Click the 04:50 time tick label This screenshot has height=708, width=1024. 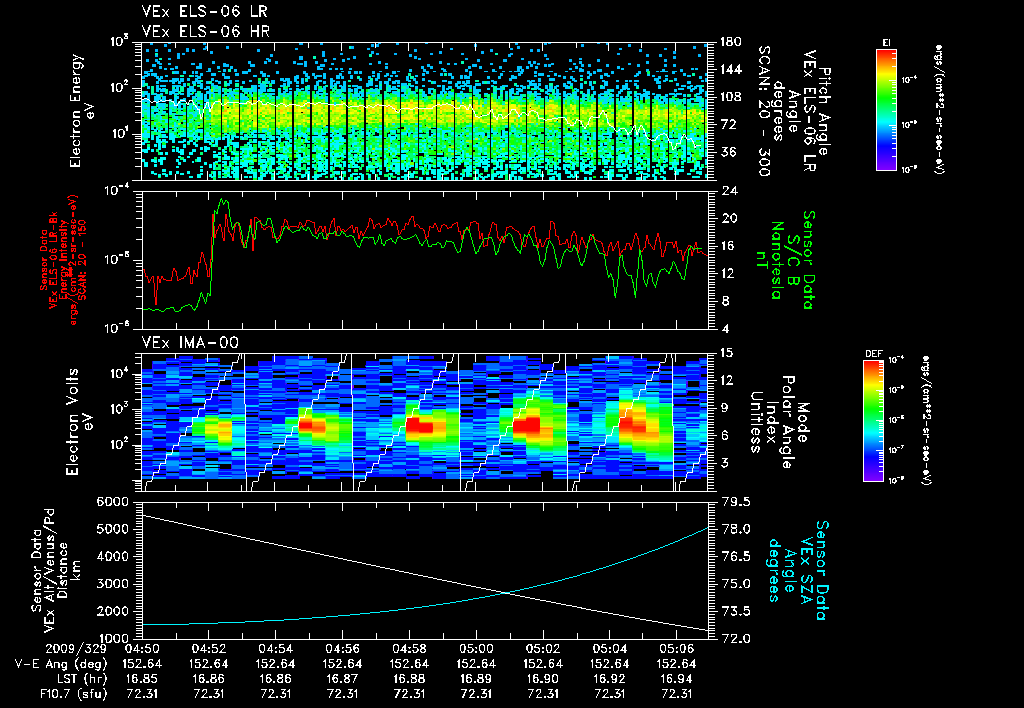tap(142, 650)
